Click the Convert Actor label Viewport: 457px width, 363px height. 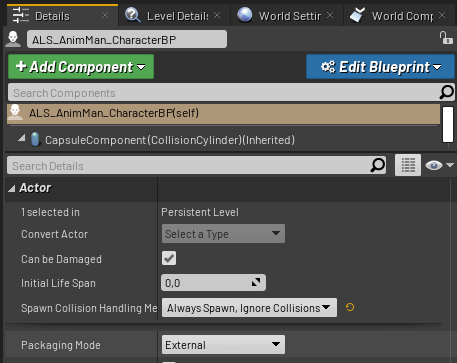tap(55, 234)
